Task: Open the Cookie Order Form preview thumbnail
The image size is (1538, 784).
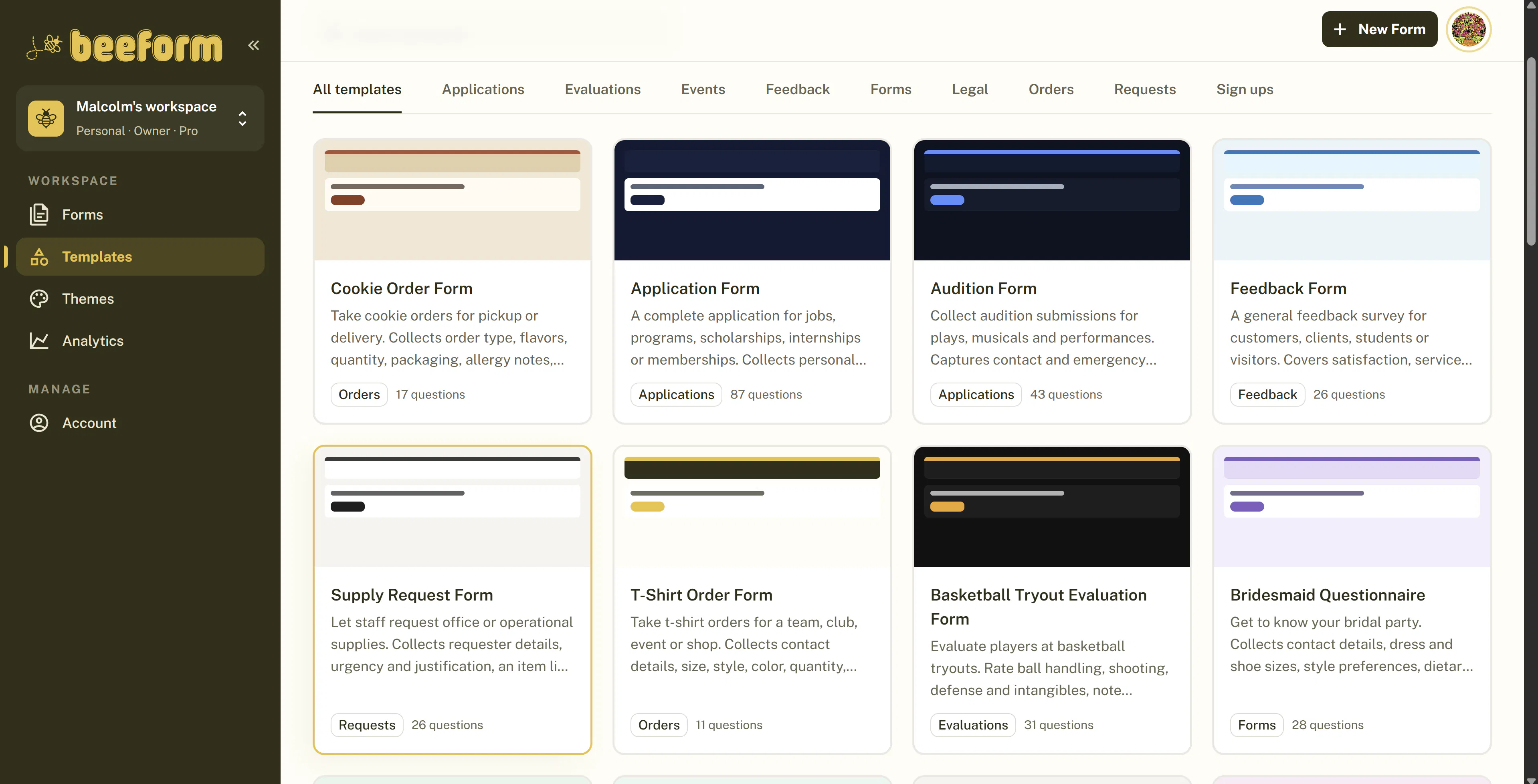Action: 452,200
